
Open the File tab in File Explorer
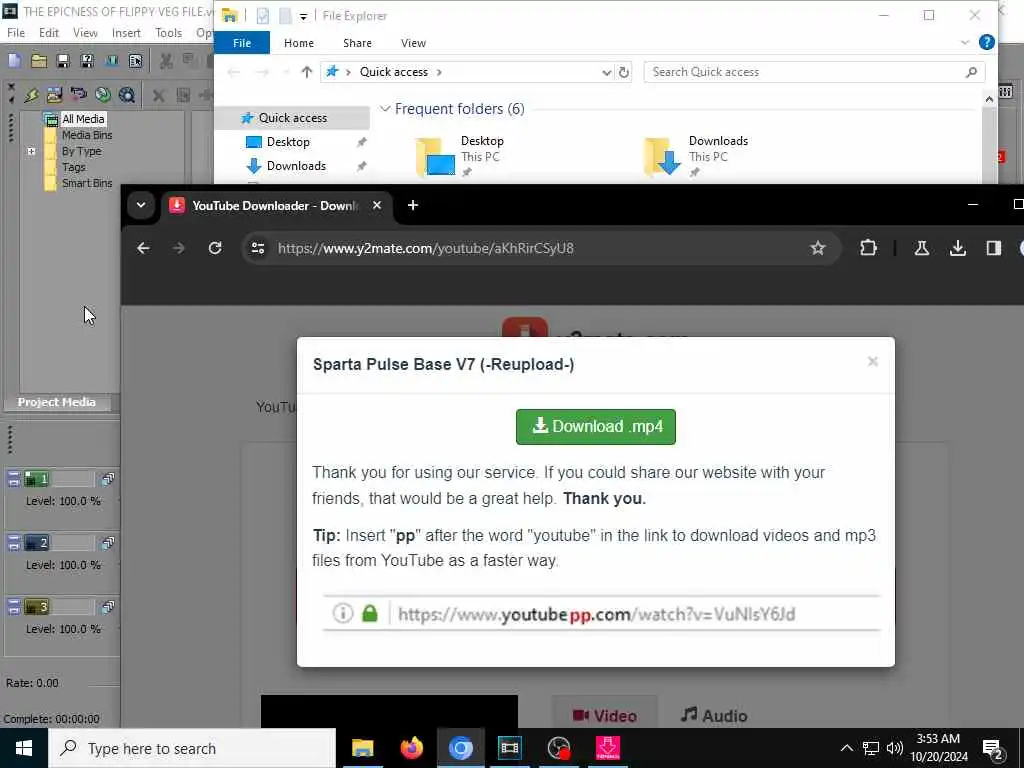[242, 42]
